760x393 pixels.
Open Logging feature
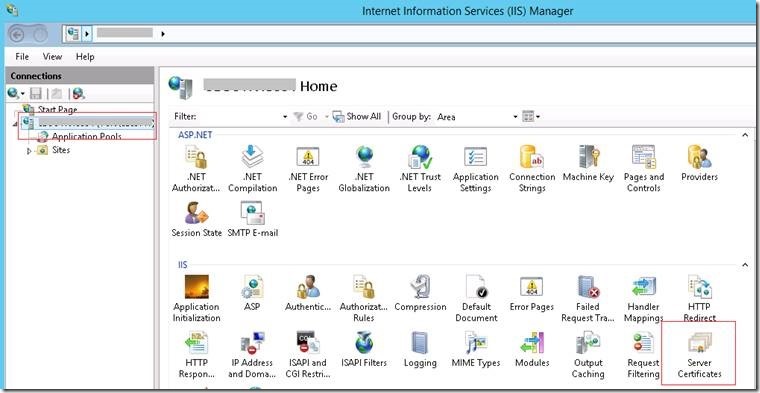(420, 349)
